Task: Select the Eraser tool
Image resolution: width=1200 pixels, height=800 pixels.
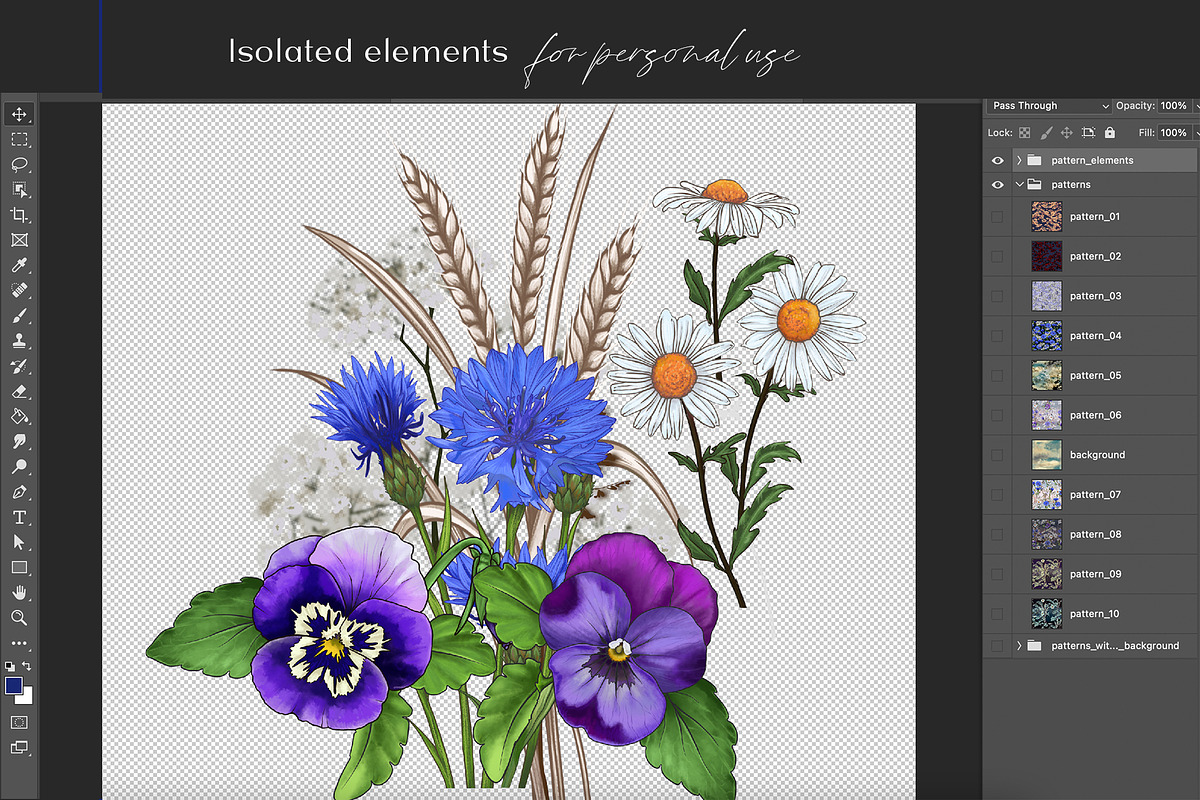Action: click(x=19, y=391)
